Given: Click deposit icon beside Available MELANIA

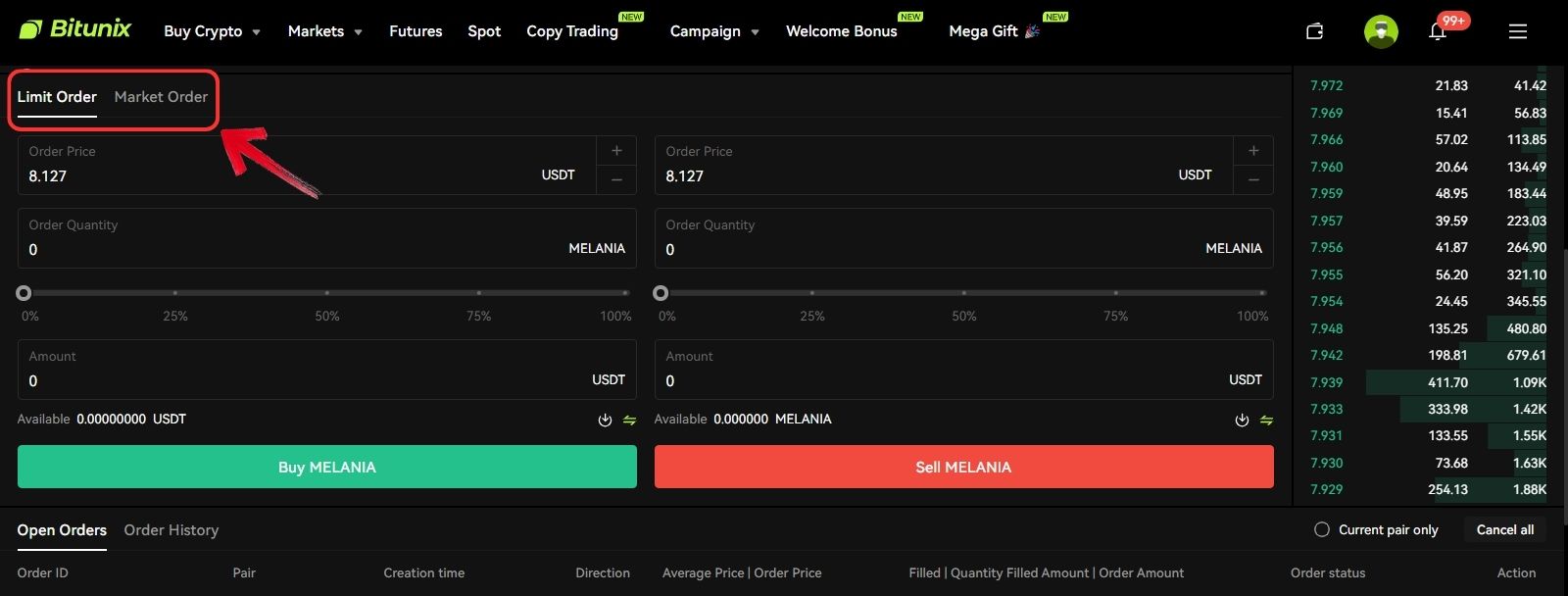Looking at the screenshot, I should tap(1242, 420).
